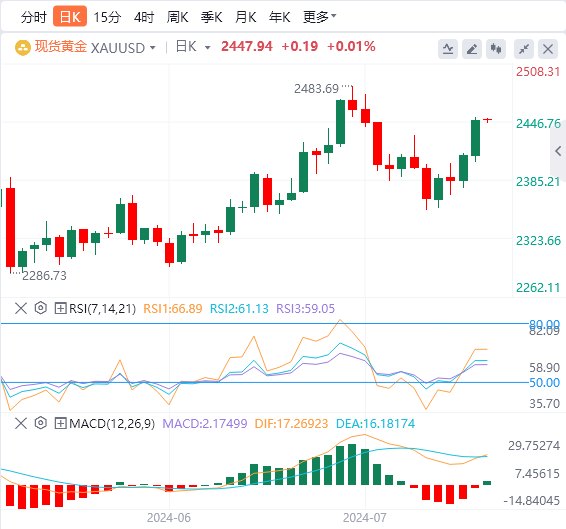566x529 pixels.
Task: Click the 2024-07 date axis label
Action: (x=365, y=518)
